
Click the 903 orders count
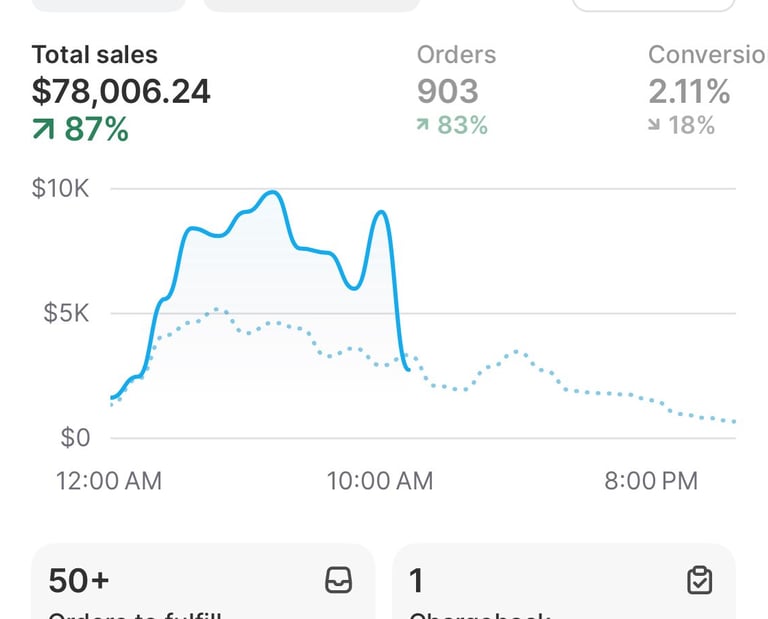pyautogui.click(x=448, y=92)
